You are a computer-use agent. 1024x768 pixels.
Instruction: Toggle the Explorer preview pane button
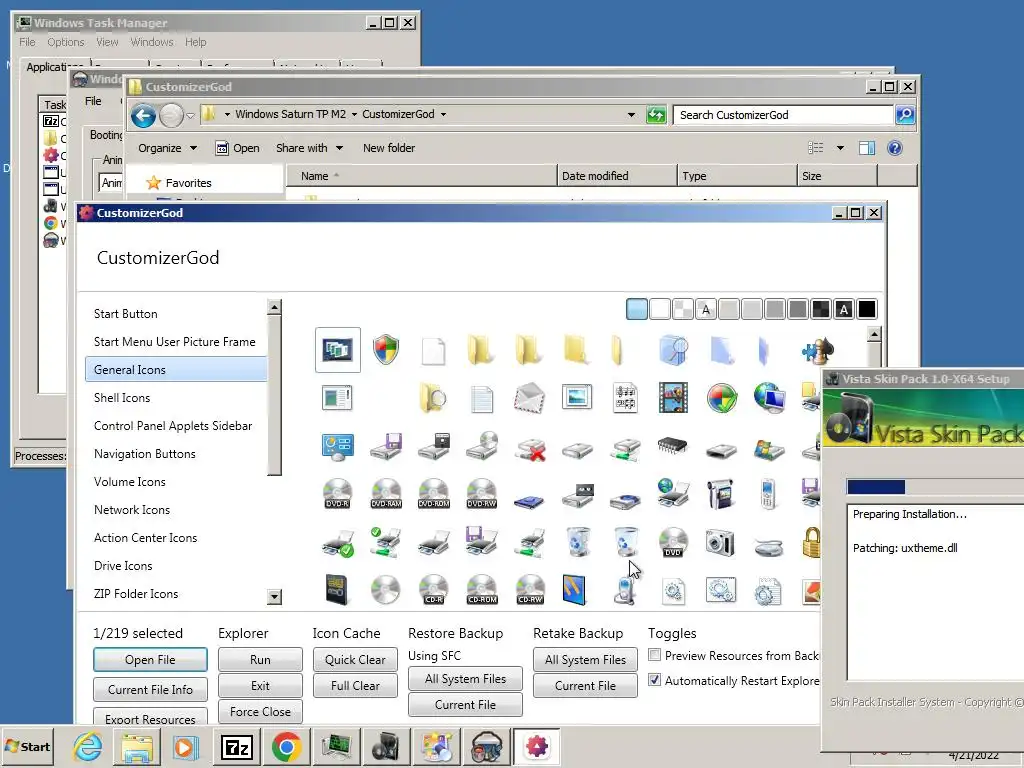pos(867,148)
